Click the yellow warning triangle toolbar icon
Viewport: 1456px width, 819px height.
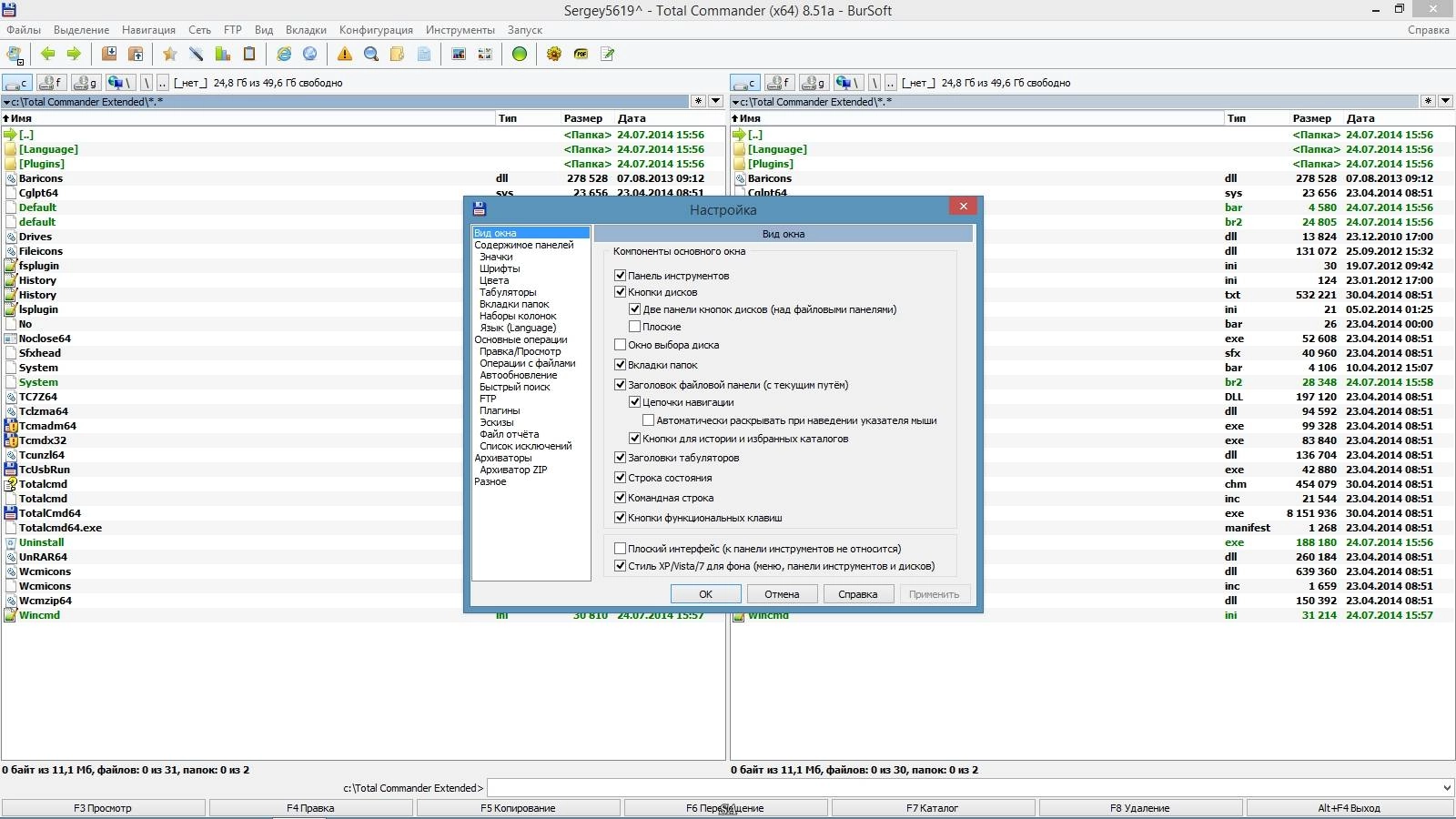pyautogui.click(x=345, y=55)
